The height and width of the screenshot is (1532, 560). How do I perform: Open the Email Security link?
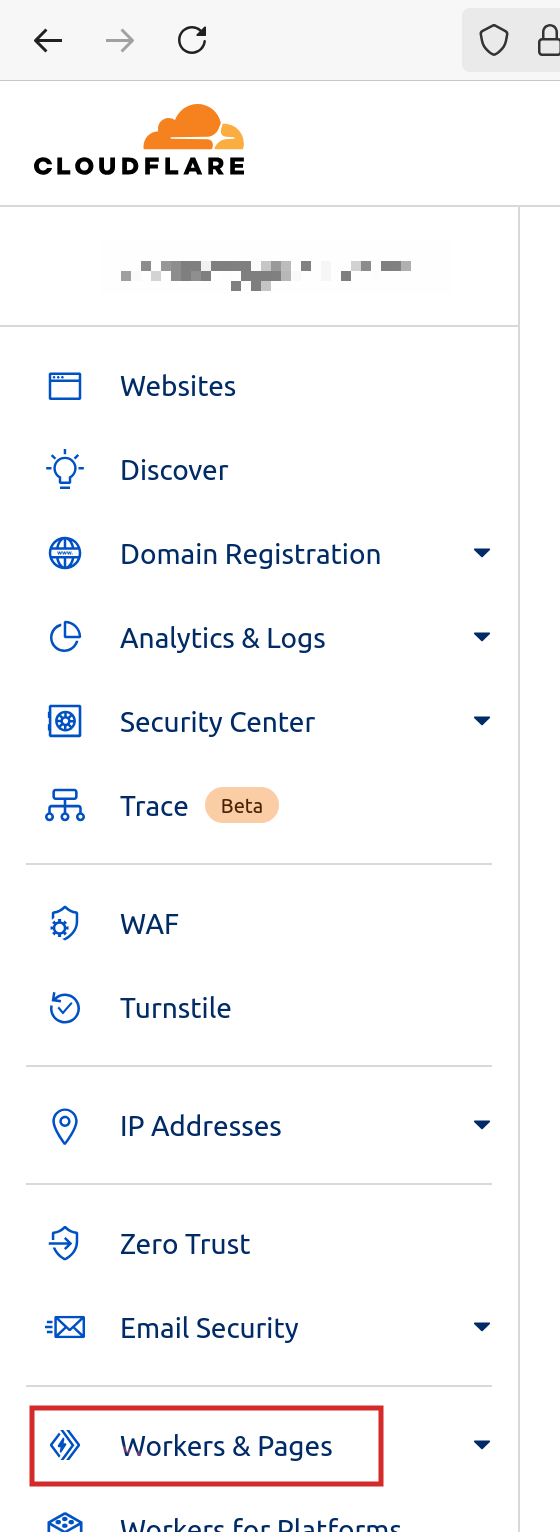click(209, 1328)
